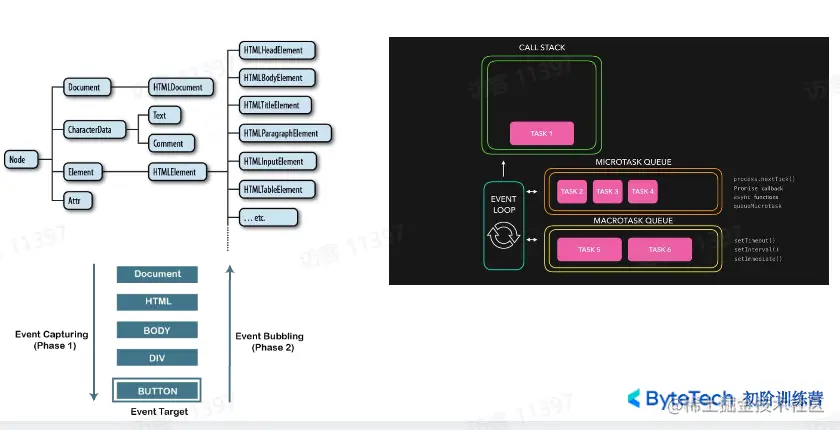The height and width of the screenshot is (430, 840).
Task: Select the pink TASK 3 block
Action: click(x=608, y=191)
